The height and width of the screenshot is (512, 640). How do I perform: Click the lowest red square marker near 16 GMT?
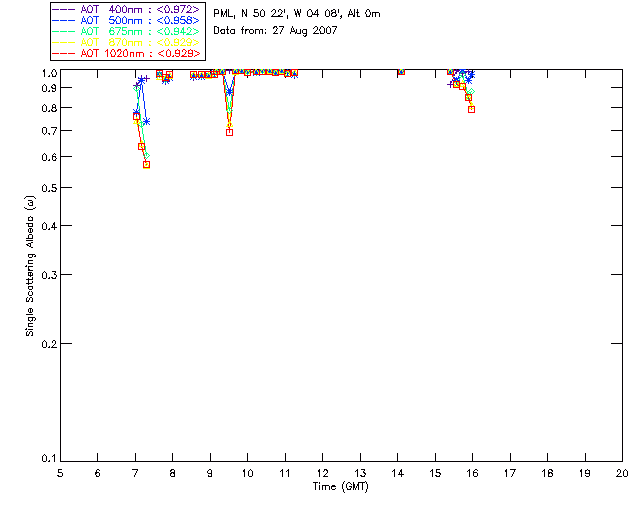tap(471, 109)
